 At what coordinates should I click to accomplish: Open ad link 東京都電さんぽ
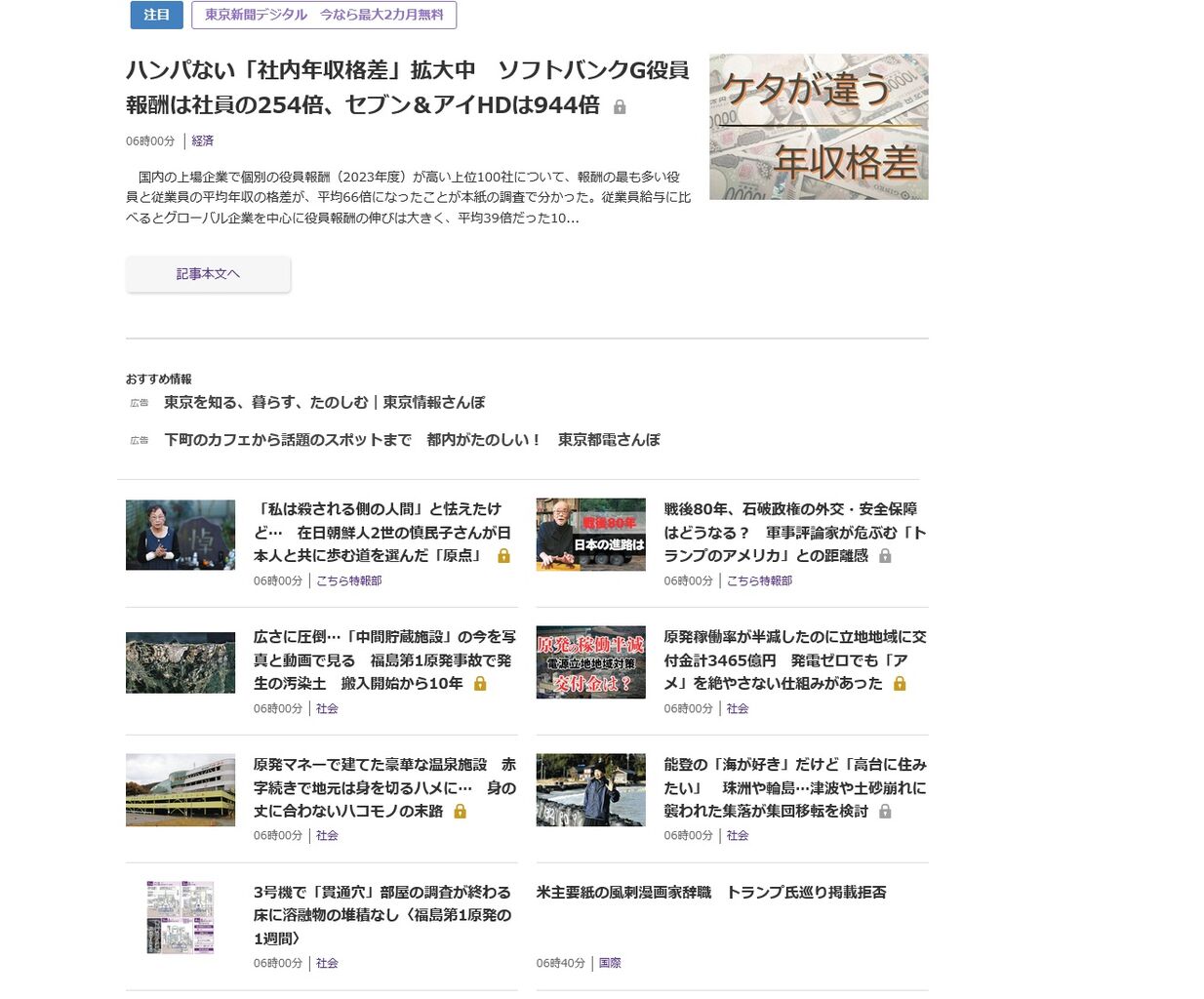click(412, 440)
